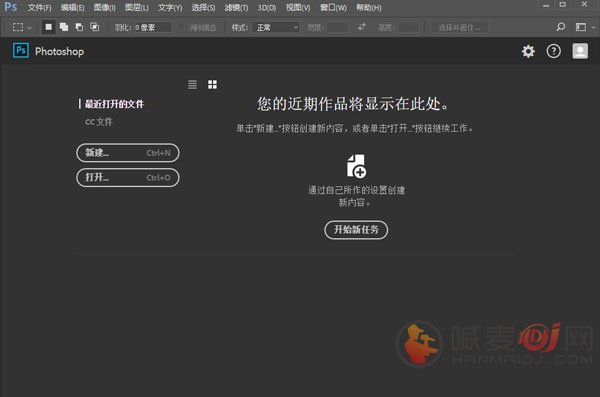The width and height of the screenshot is (600, 397).
Task: Maximize the Photoshop window
Action: (x=562, y=5)
